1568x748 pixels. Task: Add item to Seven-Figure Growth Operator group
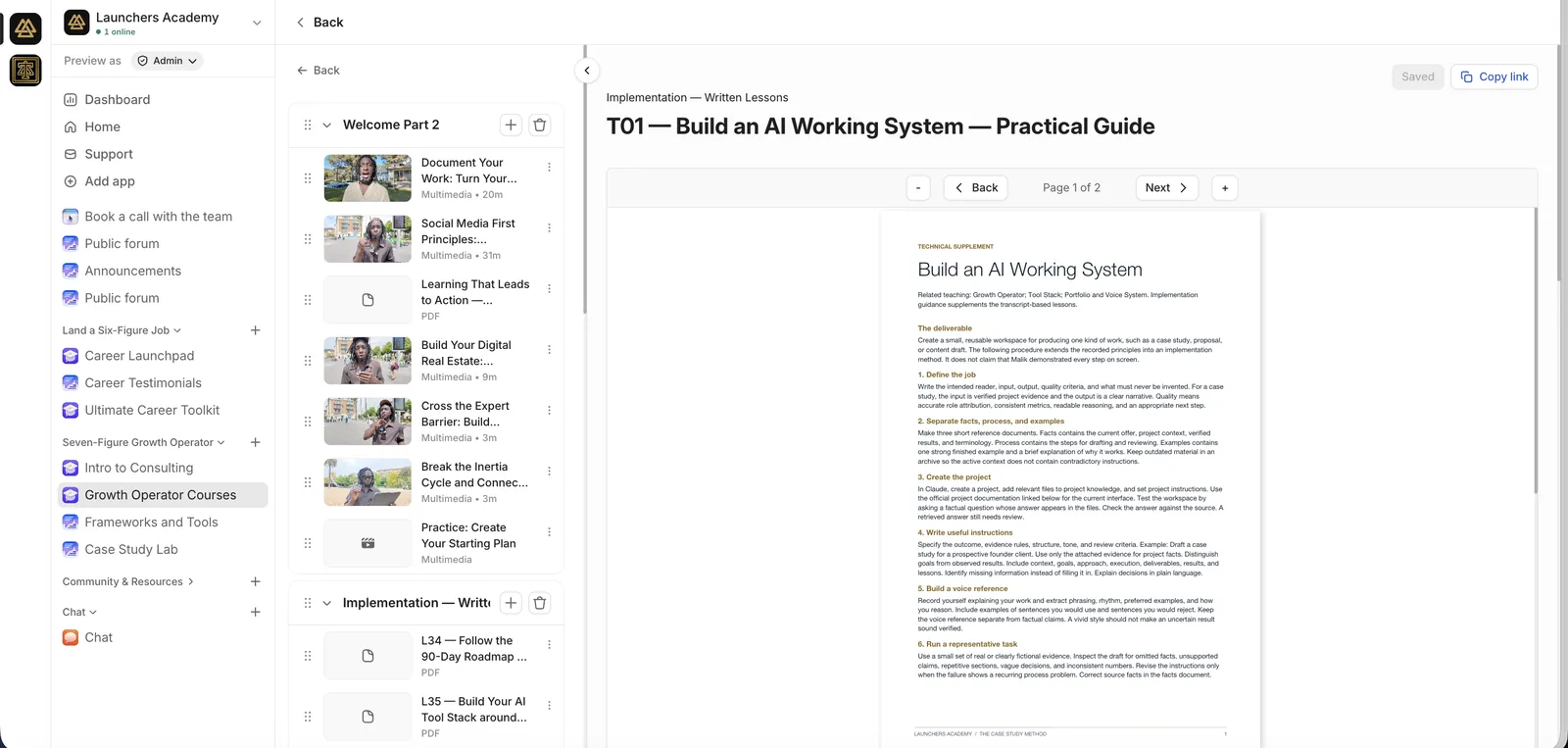256,442
